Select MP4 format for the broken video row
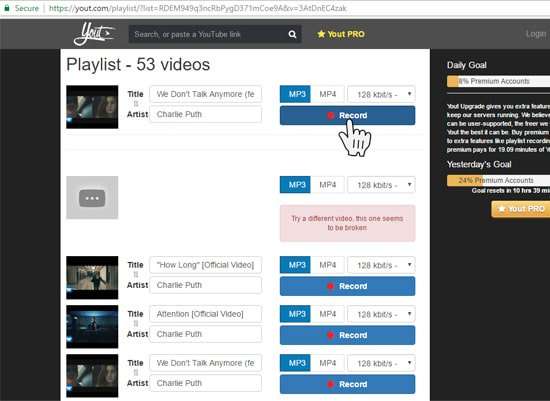 [x=328, y=185]
